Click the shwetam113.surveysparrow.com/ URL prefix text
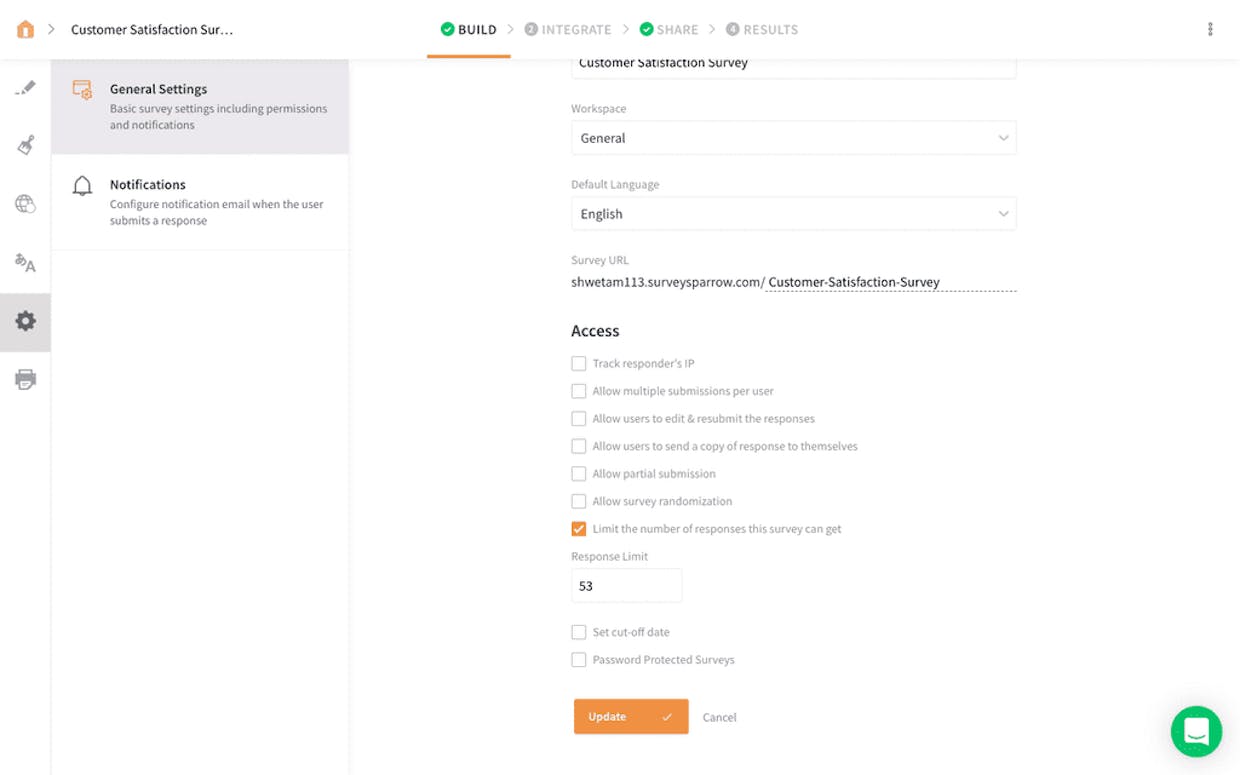This screenshot has width=1240, height=775. click(x=668, y=282)
